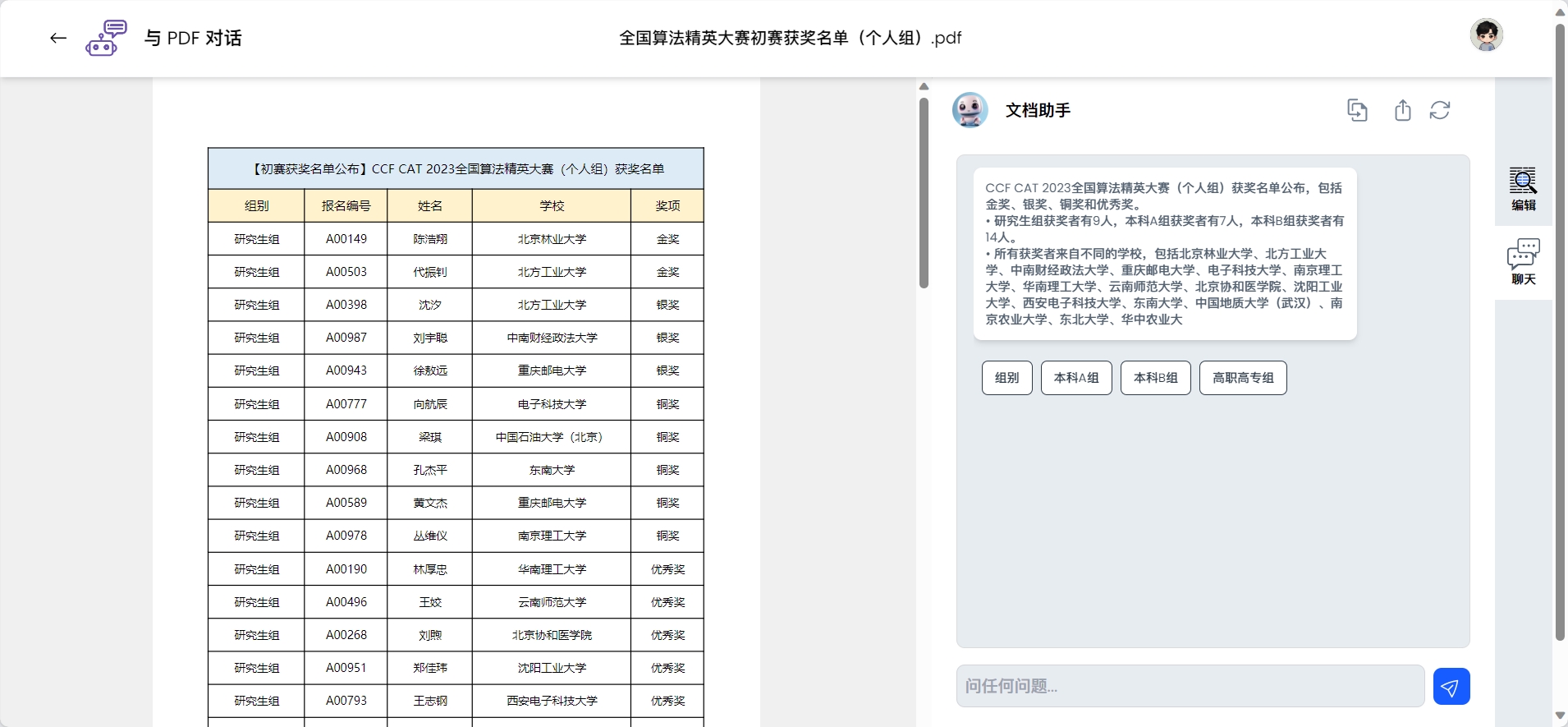Click the name 梁琪

[430, 437]
